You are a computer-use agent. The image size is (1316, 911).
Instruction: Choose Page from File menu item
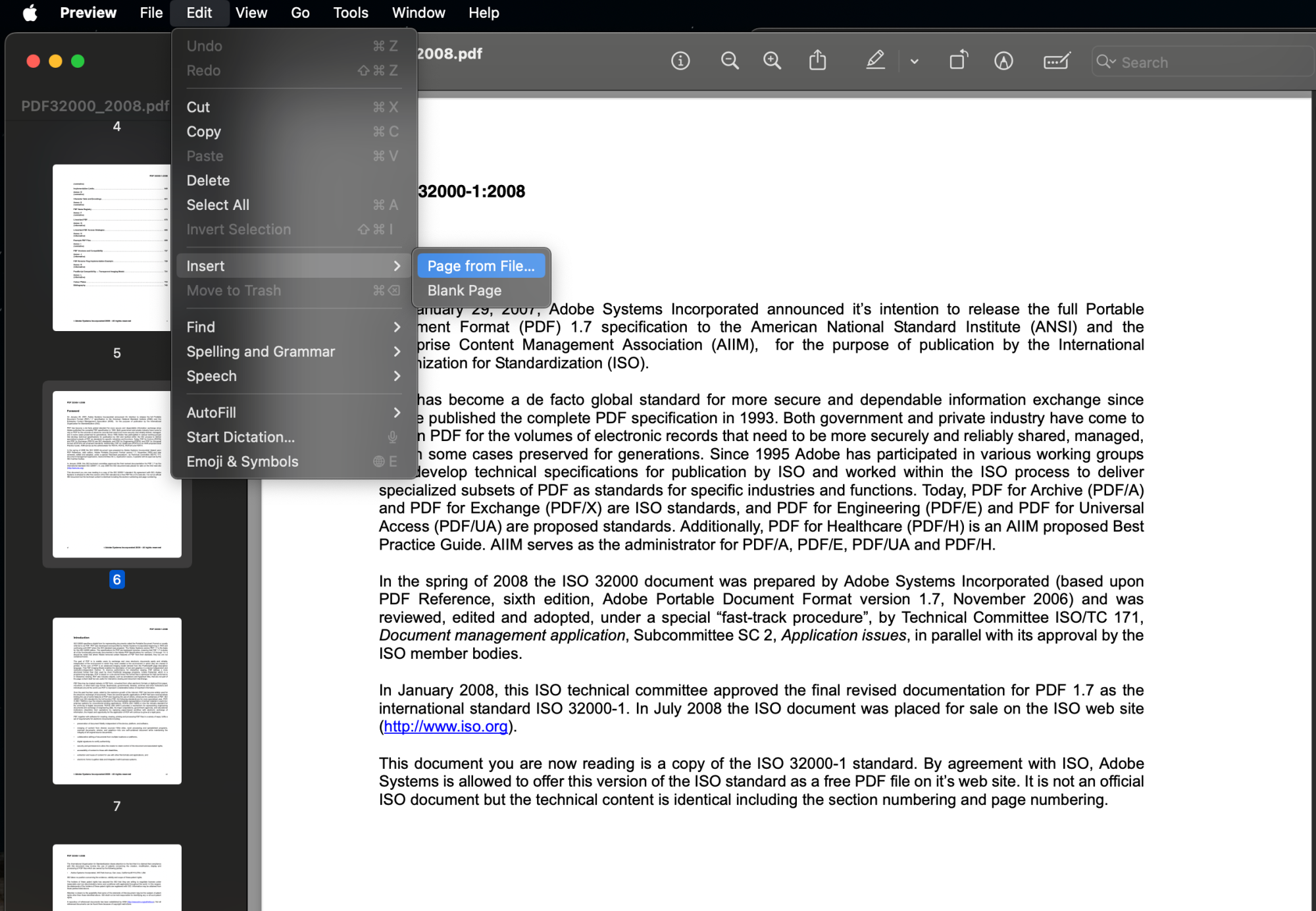pyautogui.click(x=481, y=266)
